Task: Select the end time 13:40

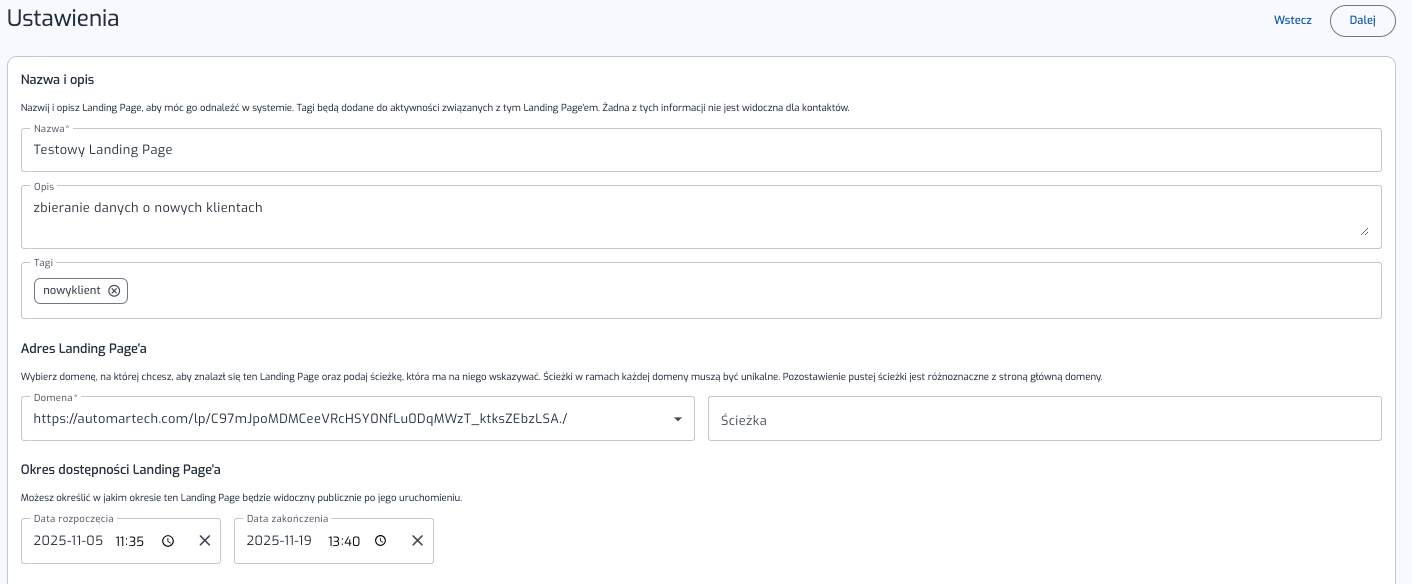Action: coord(343,541)
